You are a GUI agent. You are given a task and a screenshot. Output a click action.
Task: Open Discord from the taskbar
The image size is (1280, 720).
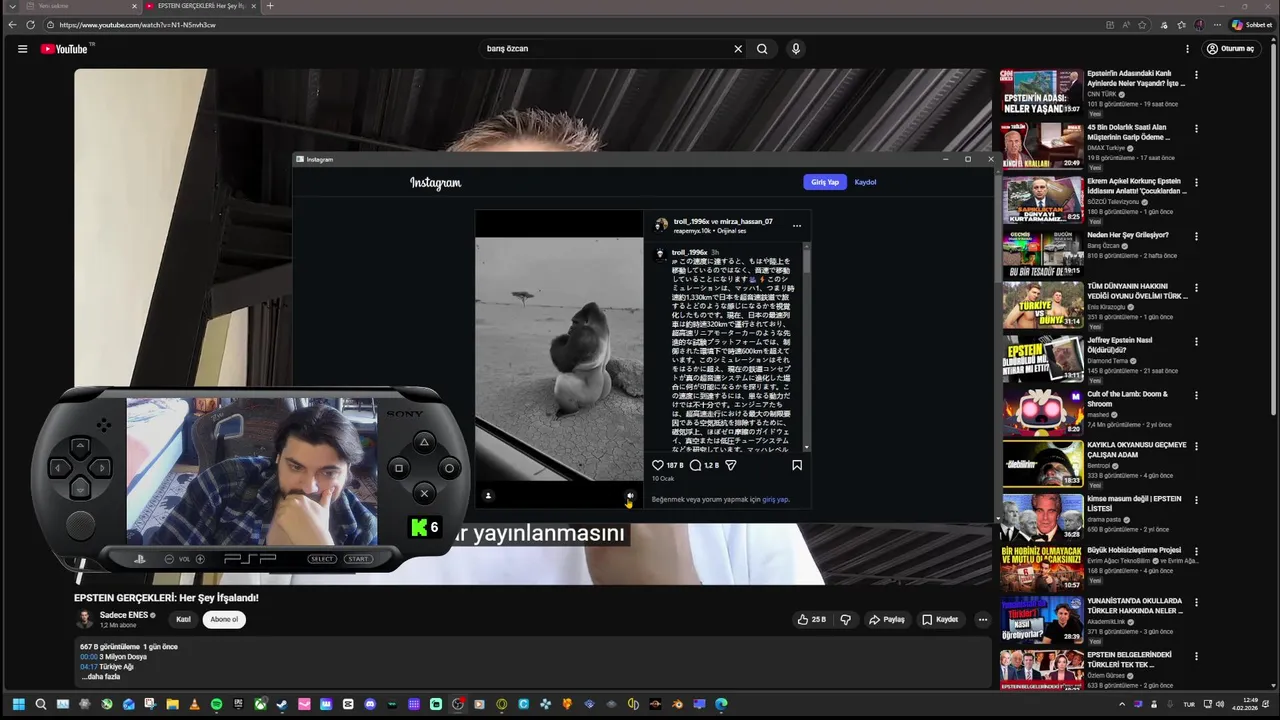(x=370, y=704)
